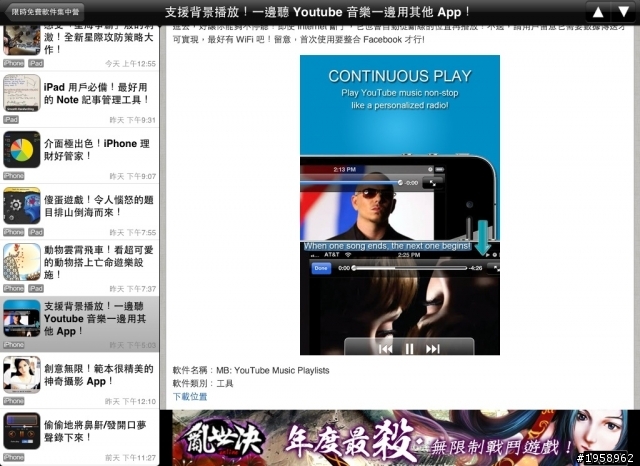Tap the roller coaster game icon
The image size is (640, 466).
click(x=22, y=262)
